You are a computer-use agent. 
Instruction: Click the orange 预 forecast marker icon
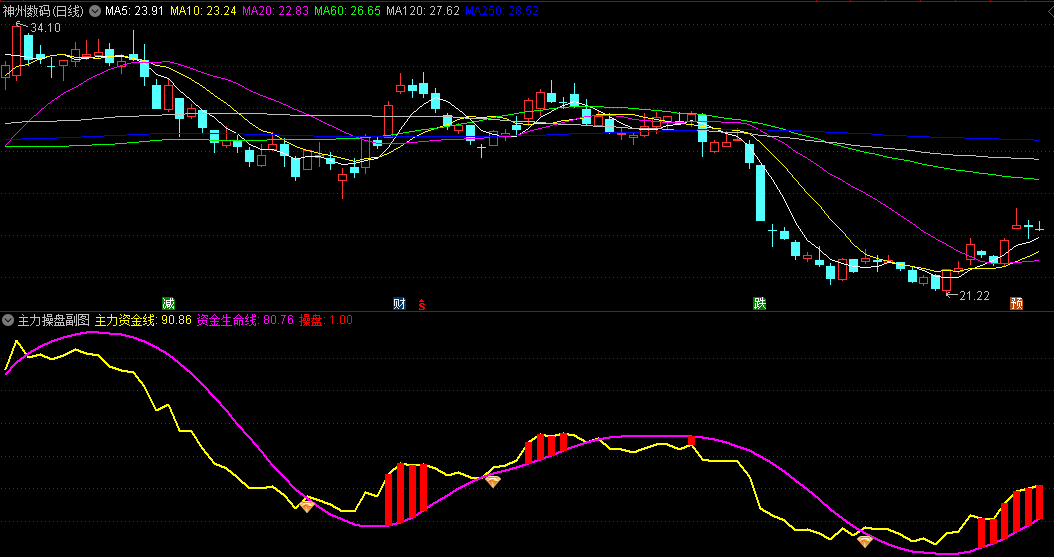pos(1016,303)
